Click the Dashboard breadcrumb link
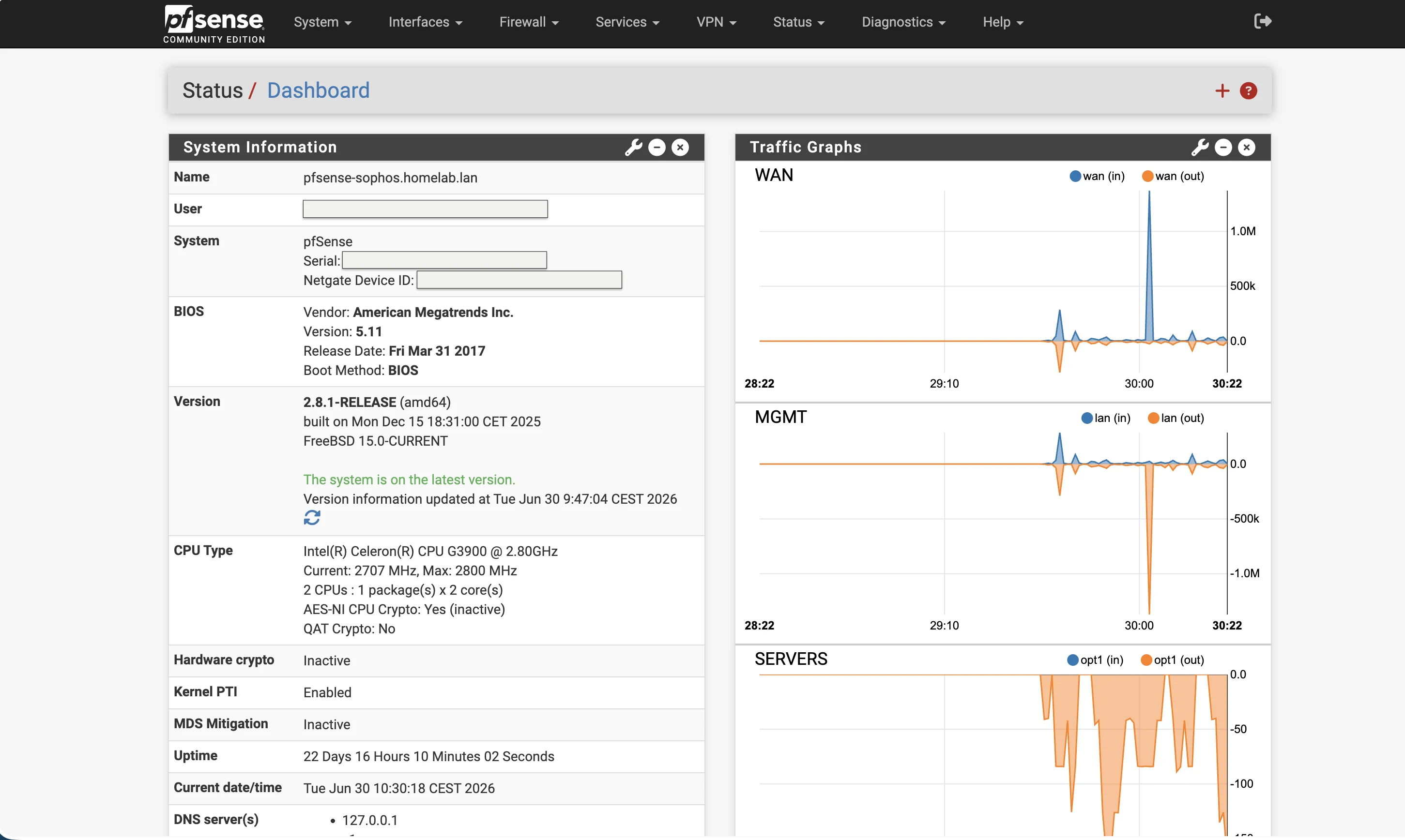The image size is (1405, 840). [x=318, y=90]
